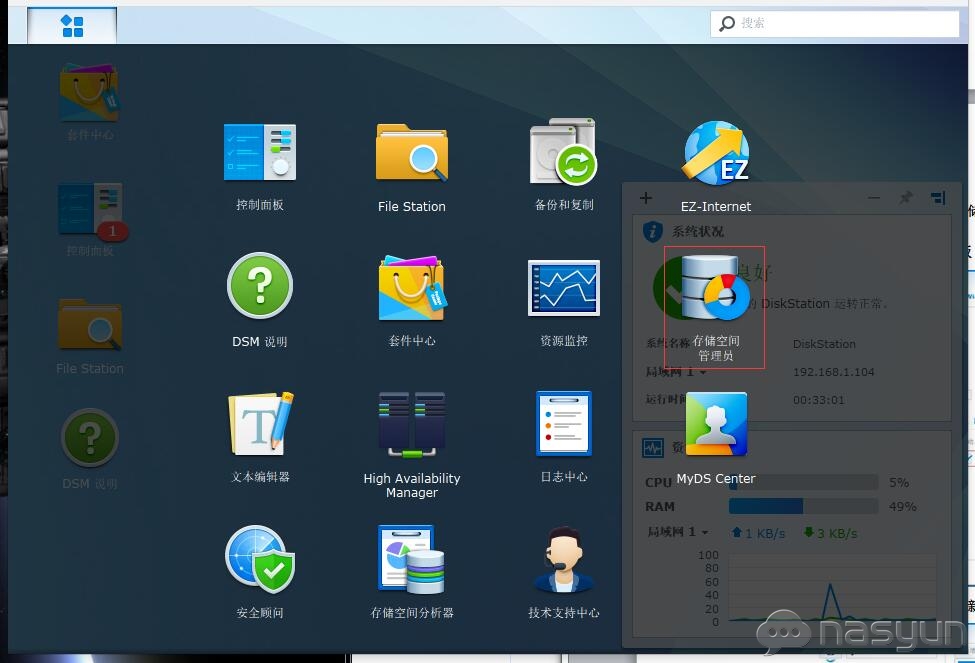
Task: Minimize the widget panel
Action: 874,198
